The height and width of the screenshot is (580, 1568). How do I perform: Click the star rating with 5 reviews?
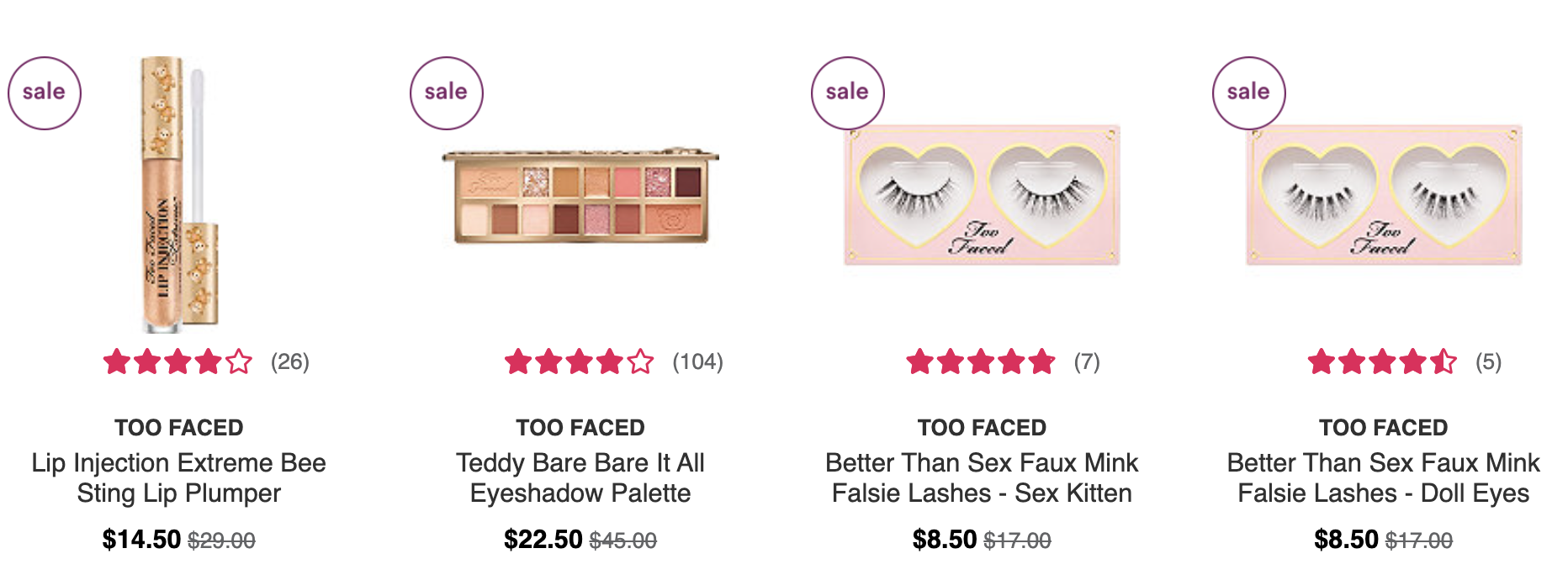click(x=1382, y=362)
